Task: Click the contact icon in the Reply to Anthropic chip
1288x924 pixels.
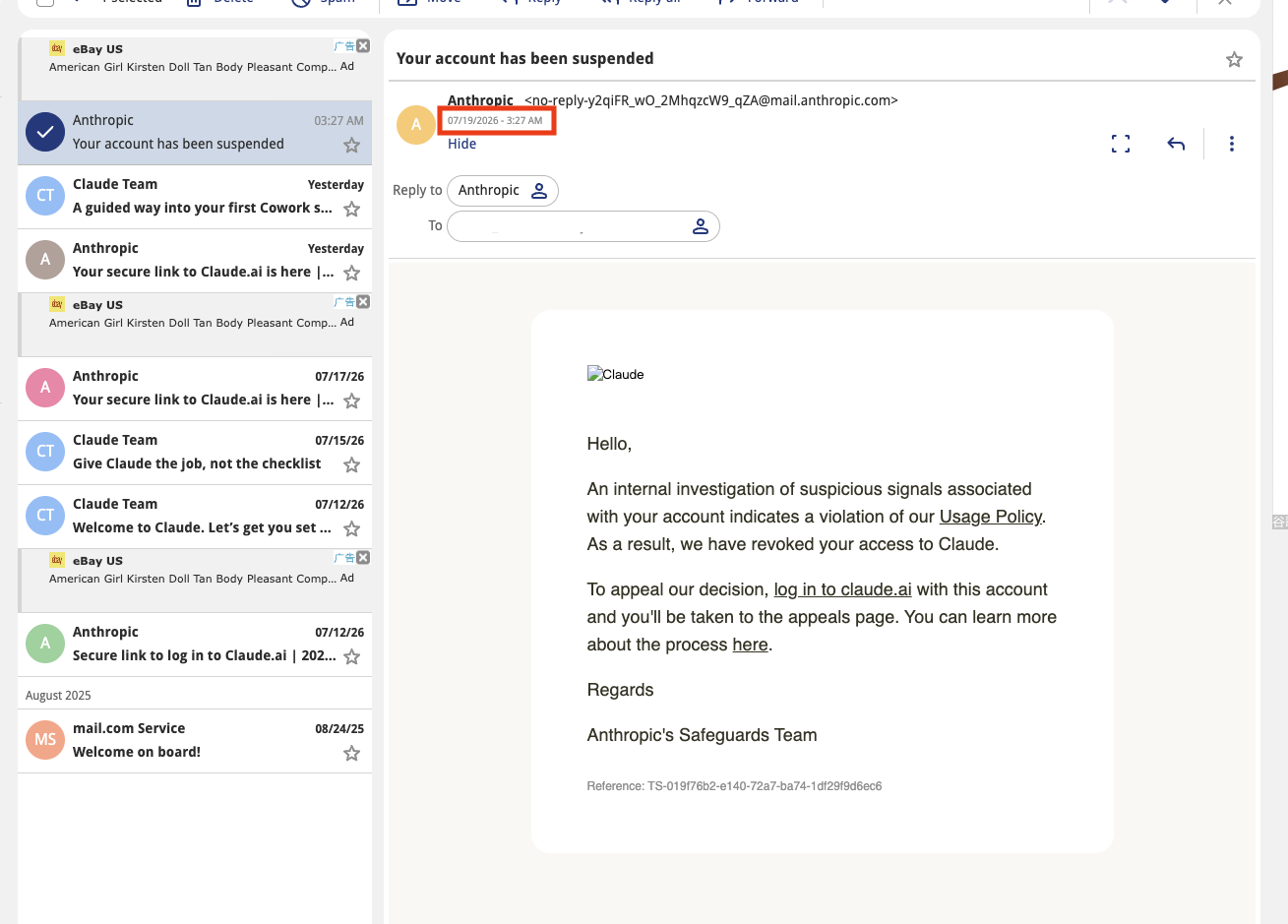Action: click(539, 191)
